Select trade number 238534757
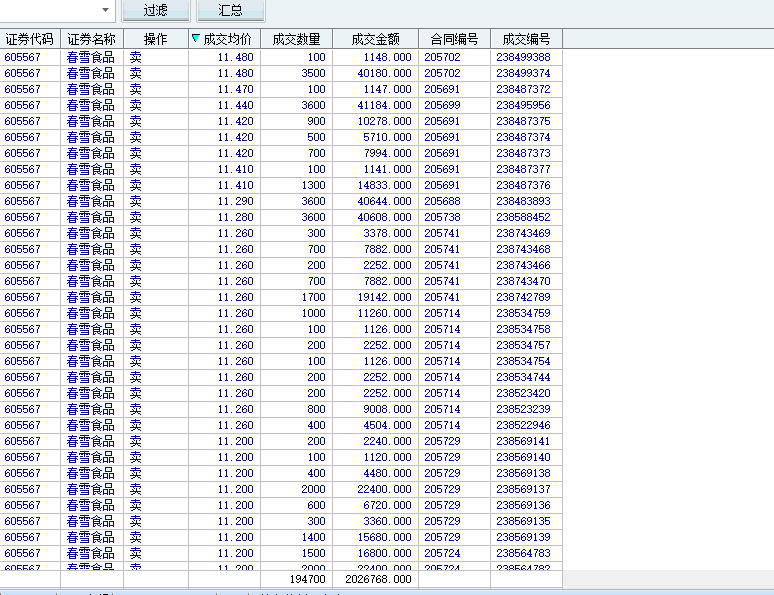The height and width of the screenshot is (595, 774). tap(523, 345)
